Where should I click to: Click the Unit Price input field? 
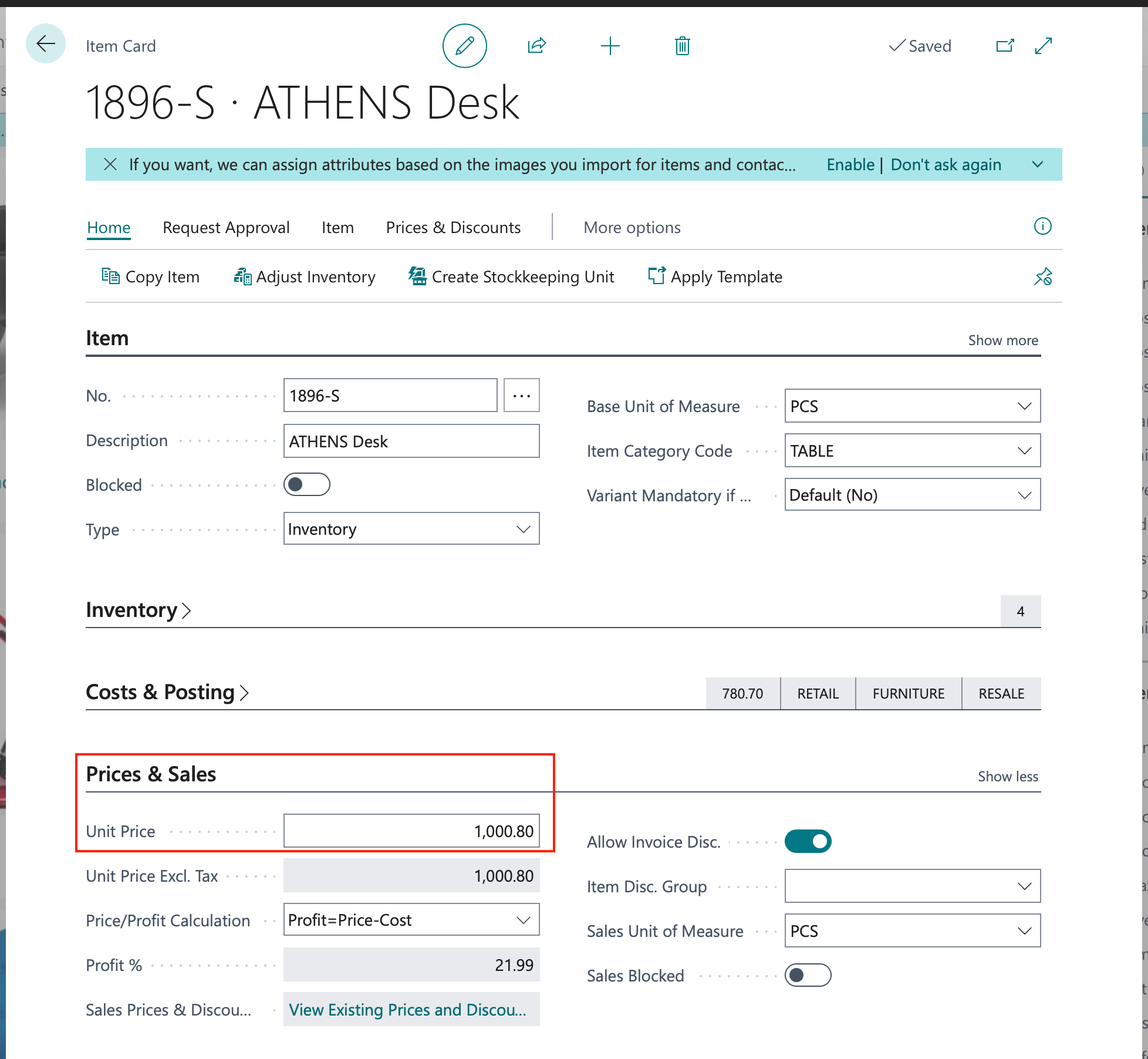[x=411, y=831]
